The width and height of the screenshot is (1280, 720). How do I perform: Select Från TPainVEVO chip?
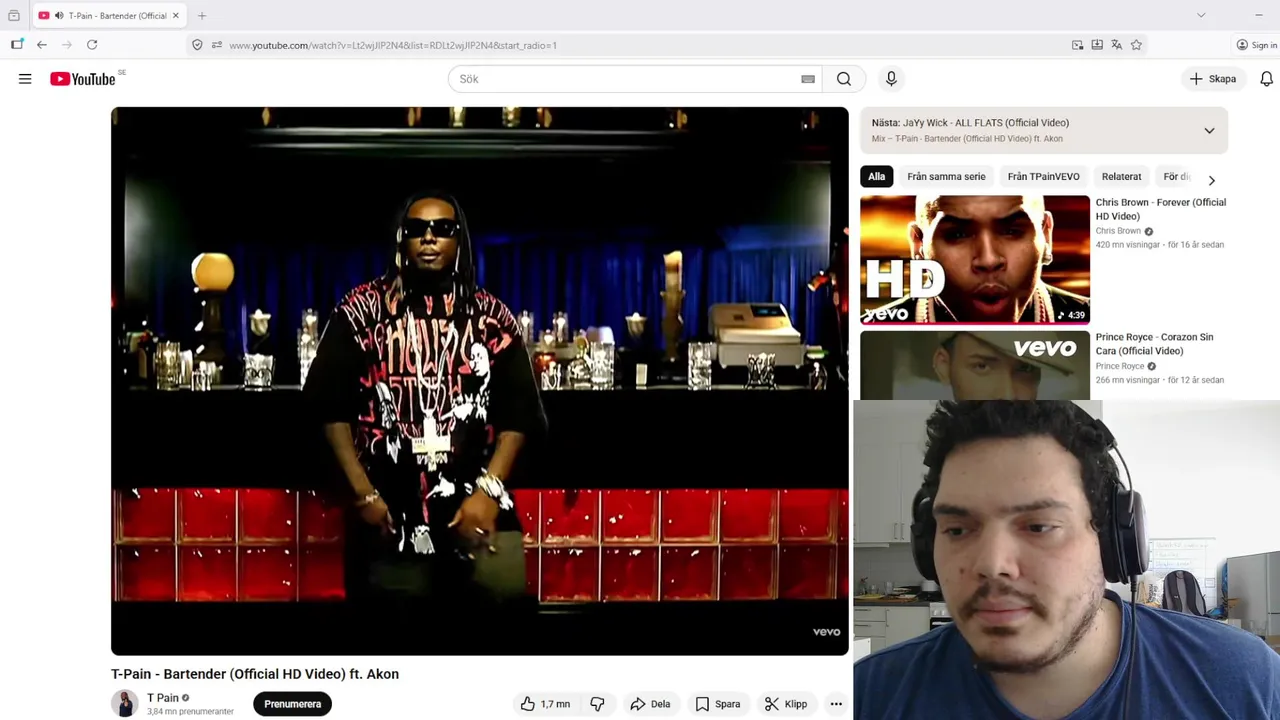(1043, 177)
